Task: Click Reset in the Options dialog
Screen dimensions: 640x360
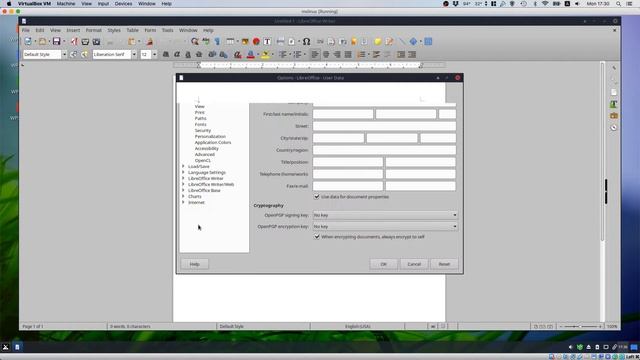Action: click(x=444, y=264)
